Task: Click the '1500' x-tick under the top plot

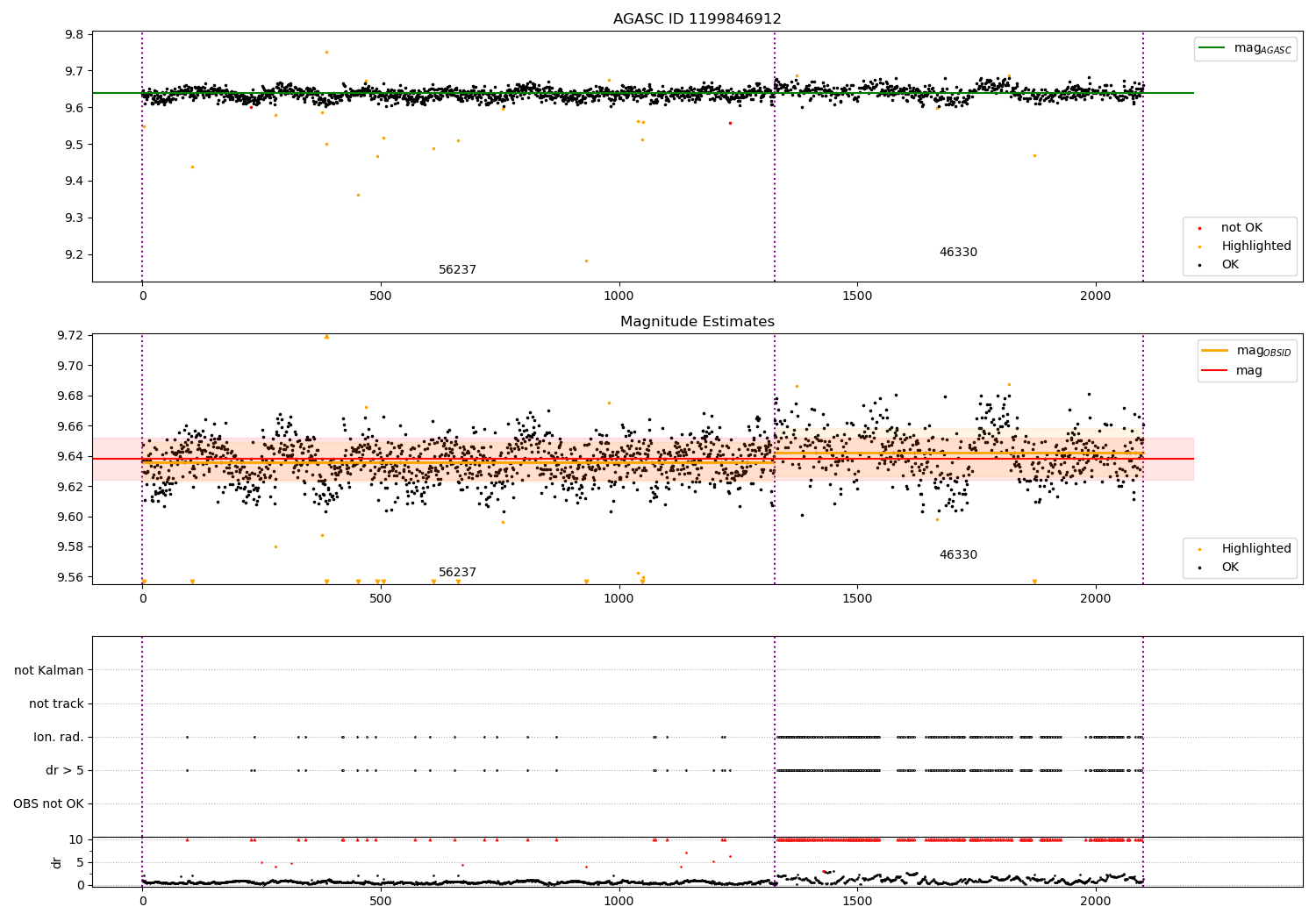Action: [857, 297]
